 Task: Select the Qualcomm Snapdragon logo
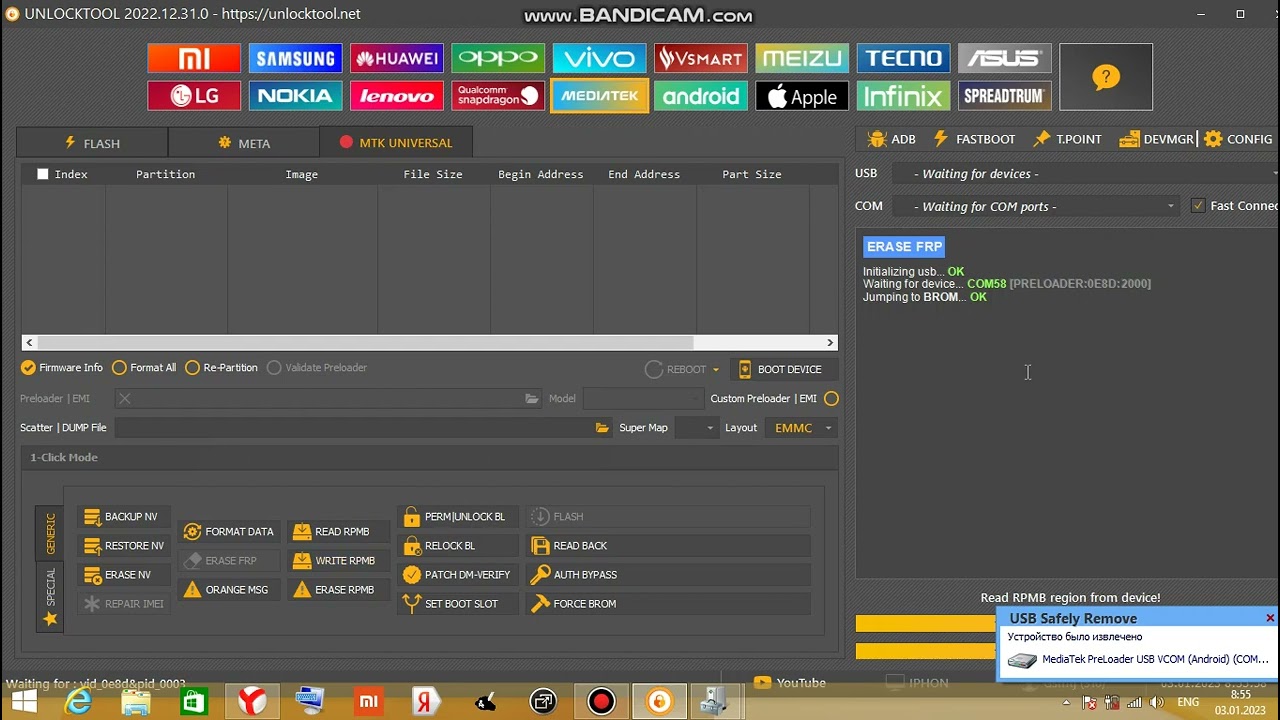pos(498,96)
